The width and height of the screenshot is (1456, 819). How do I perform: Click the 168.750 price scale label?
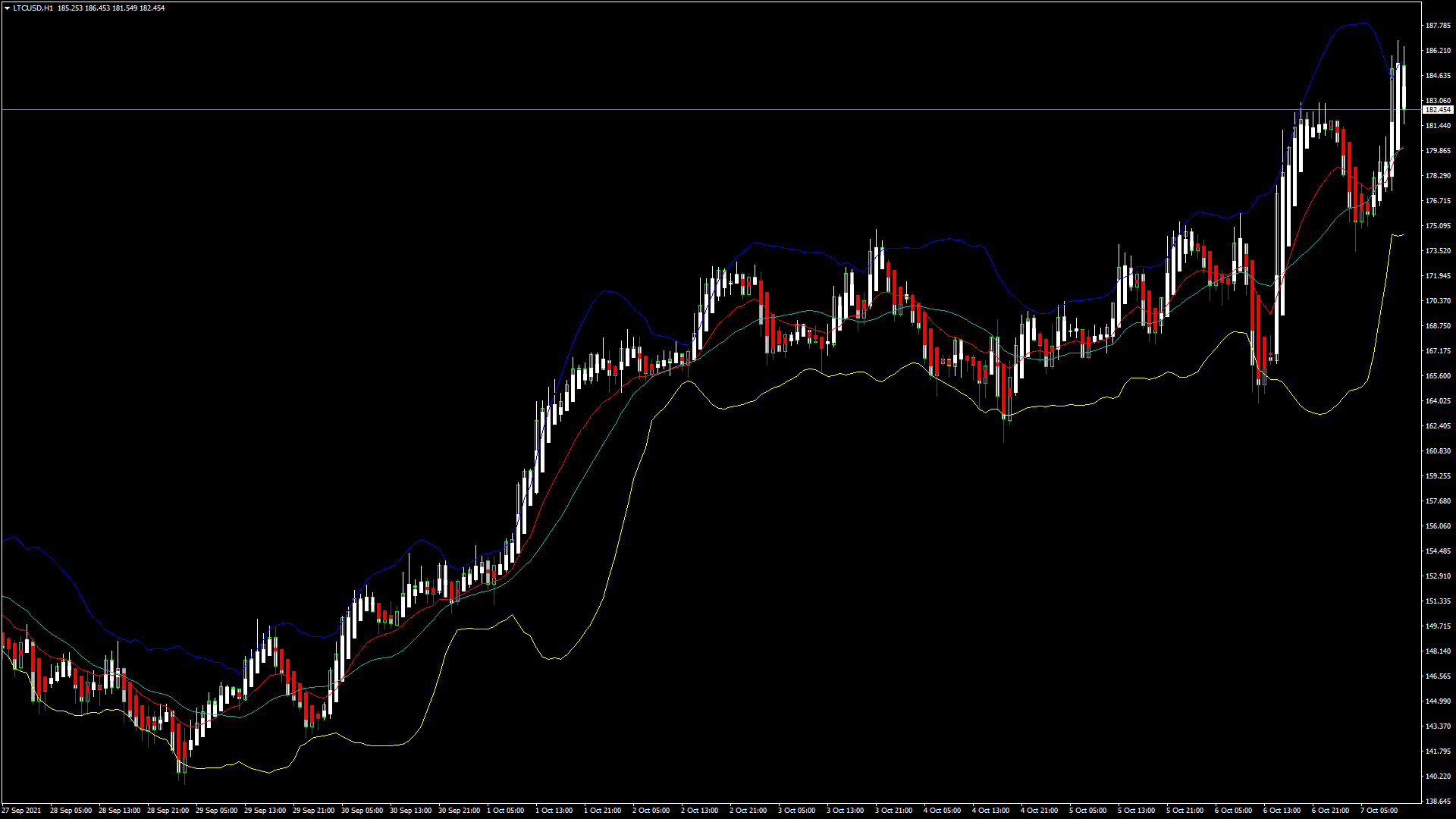click(1438, 326)
